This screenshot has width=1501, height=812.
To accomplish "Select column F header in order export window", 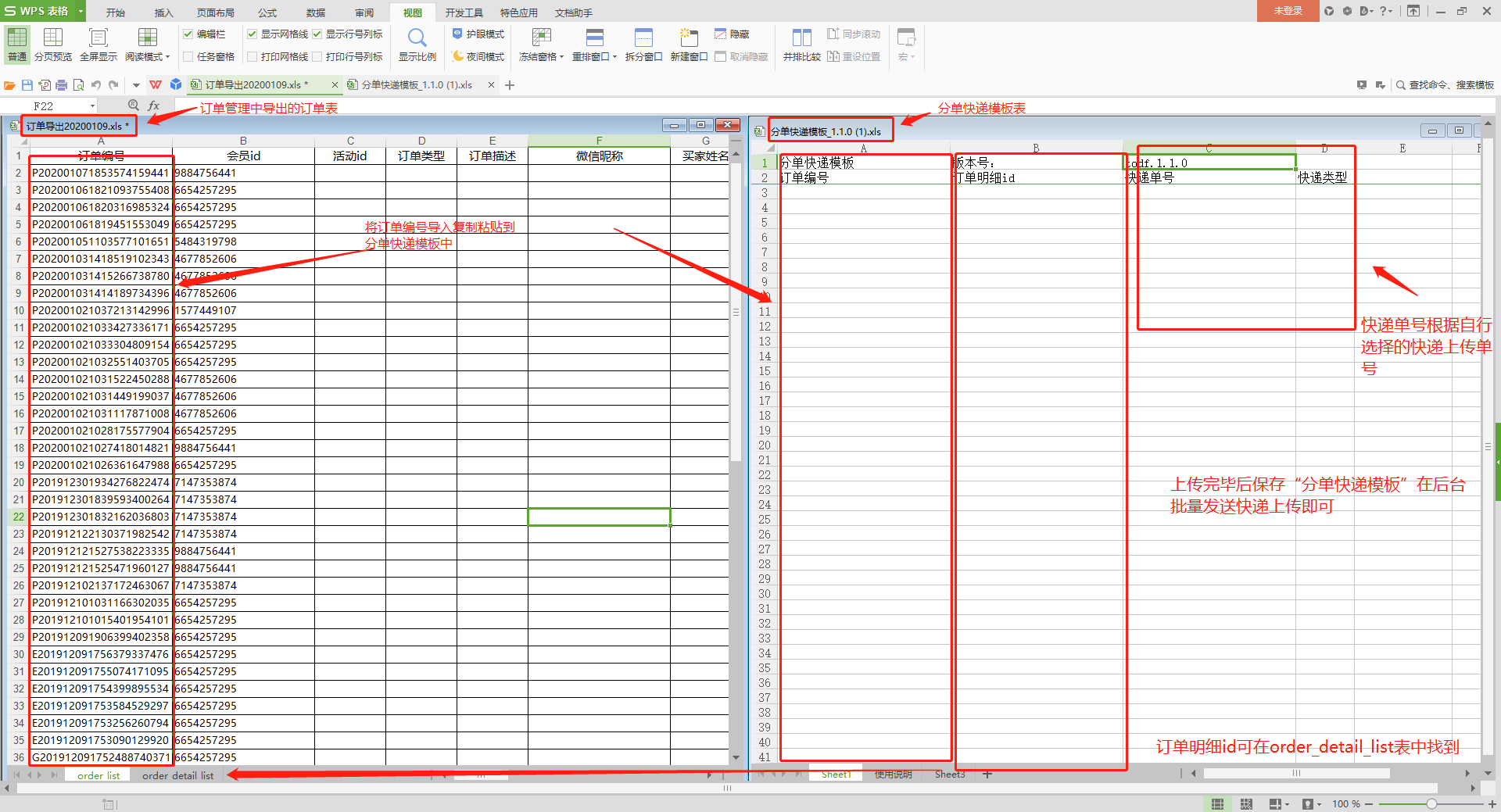I will pyautogui.click(x=599, y=141).
